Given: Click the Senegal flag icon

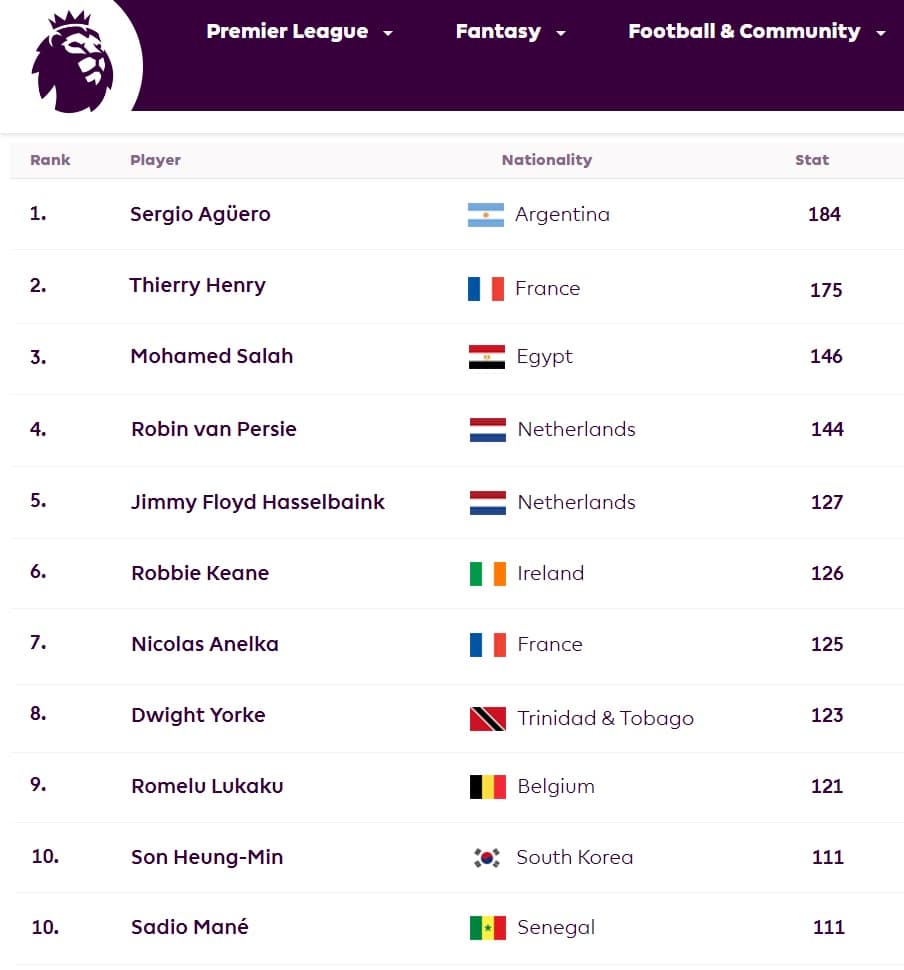Looking at the screenshot, I should (x=488, y=928).
